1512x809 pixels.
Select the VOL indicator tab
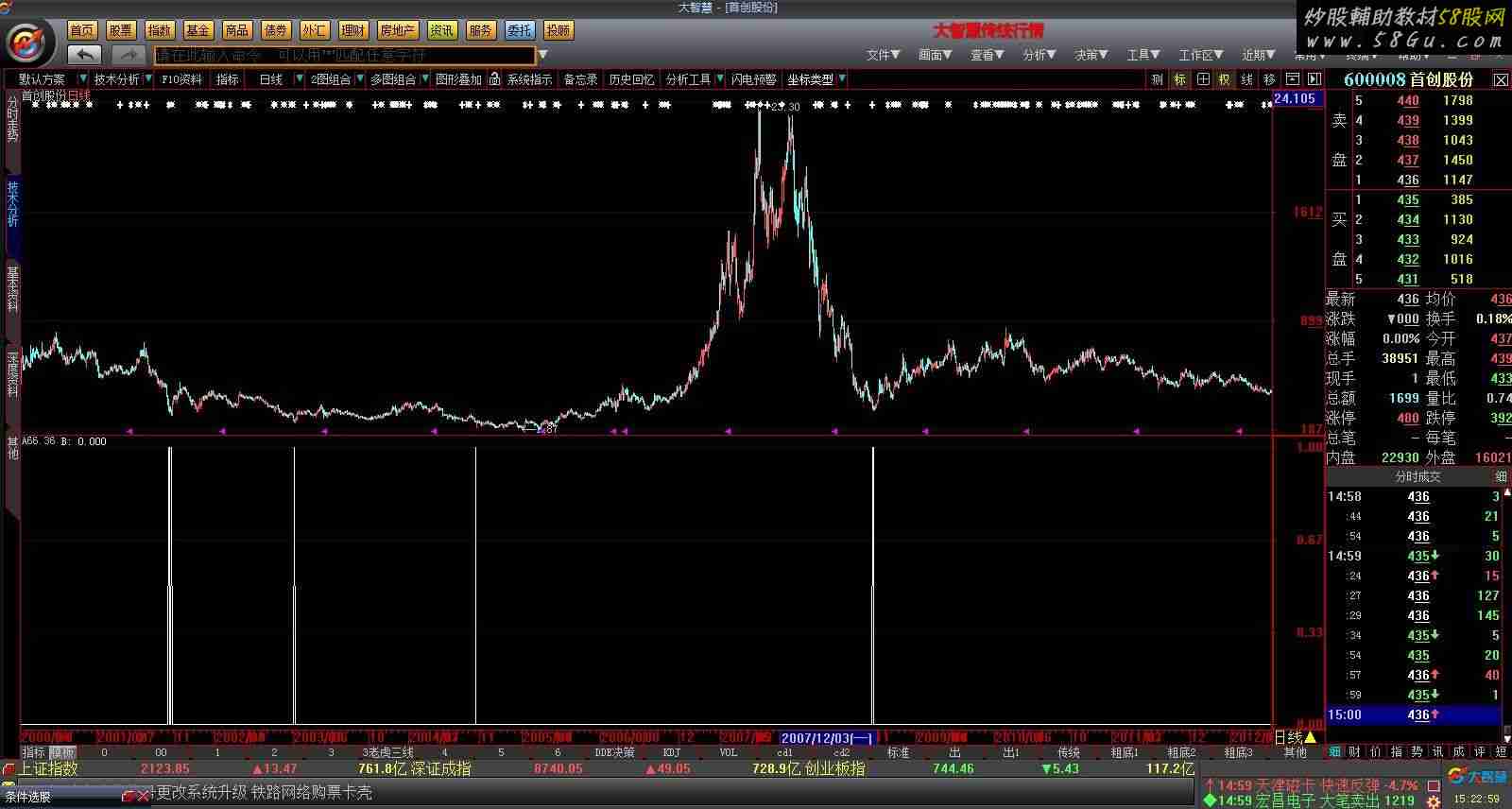(x=729, y=752)
